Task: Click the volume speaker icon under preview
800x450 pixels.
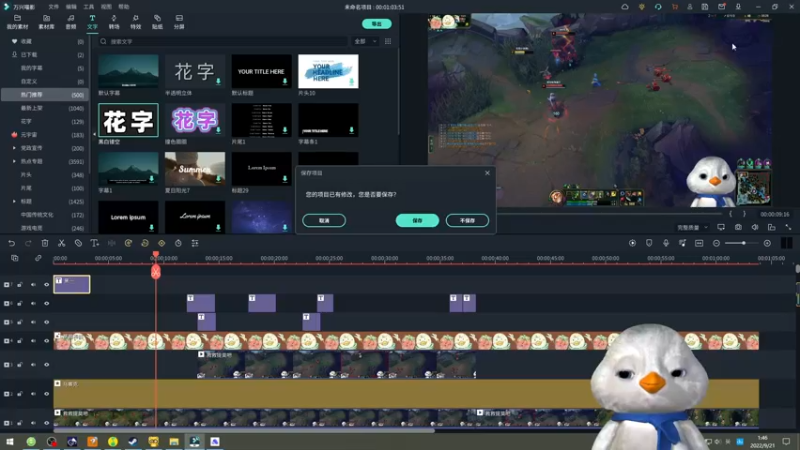Action: pos(755,227)
